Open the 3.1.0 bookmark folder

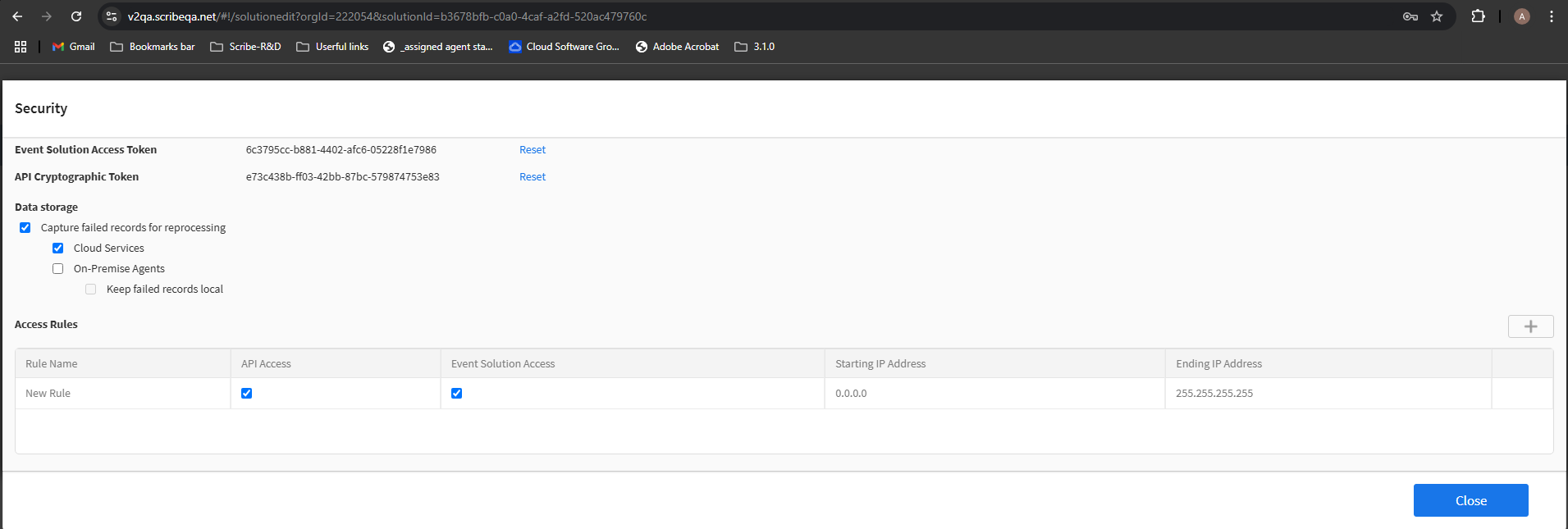click(x=755, y=47)
